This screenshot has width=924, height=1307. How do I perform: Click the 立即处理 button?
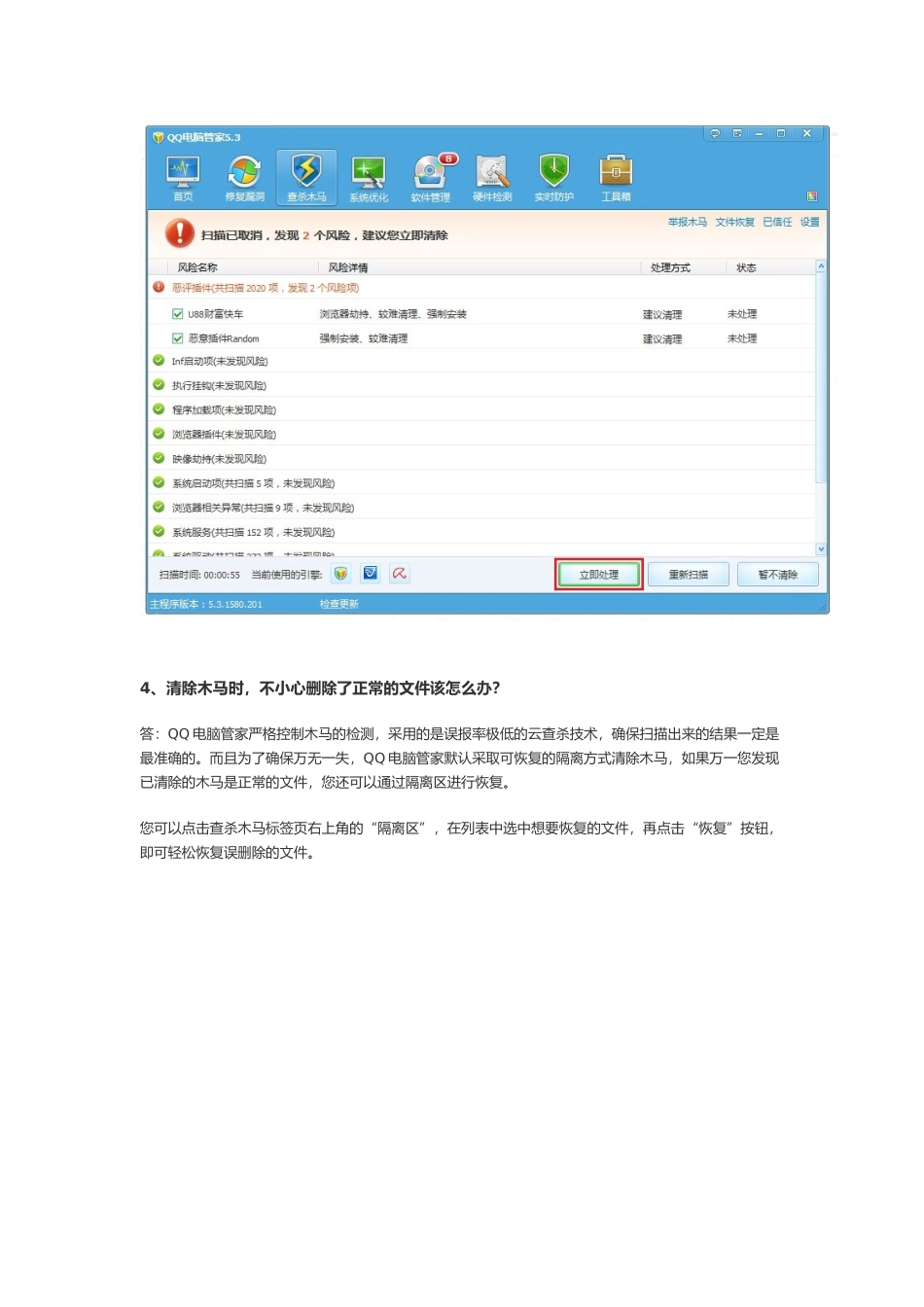[599, 575]
